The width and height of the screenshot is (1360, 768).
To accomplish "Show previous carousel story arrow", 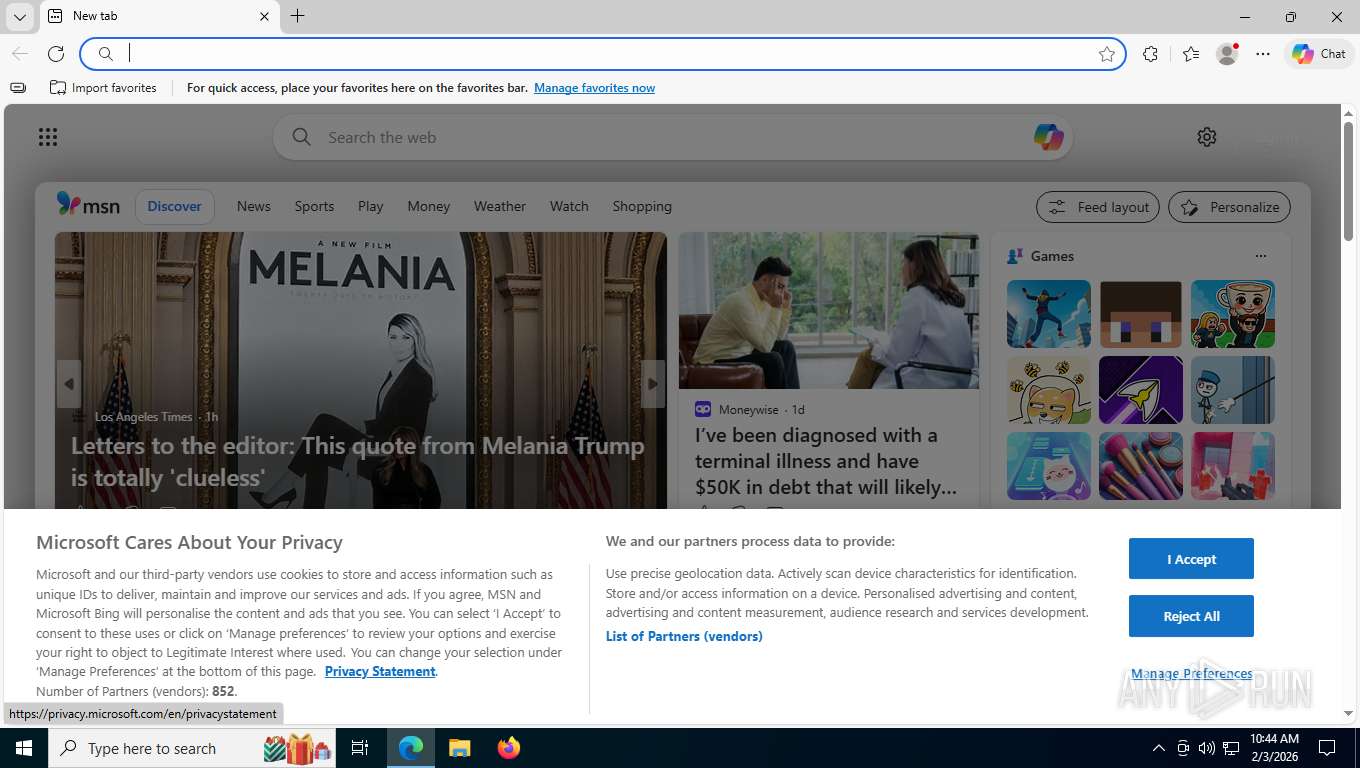I will [69, 384].
